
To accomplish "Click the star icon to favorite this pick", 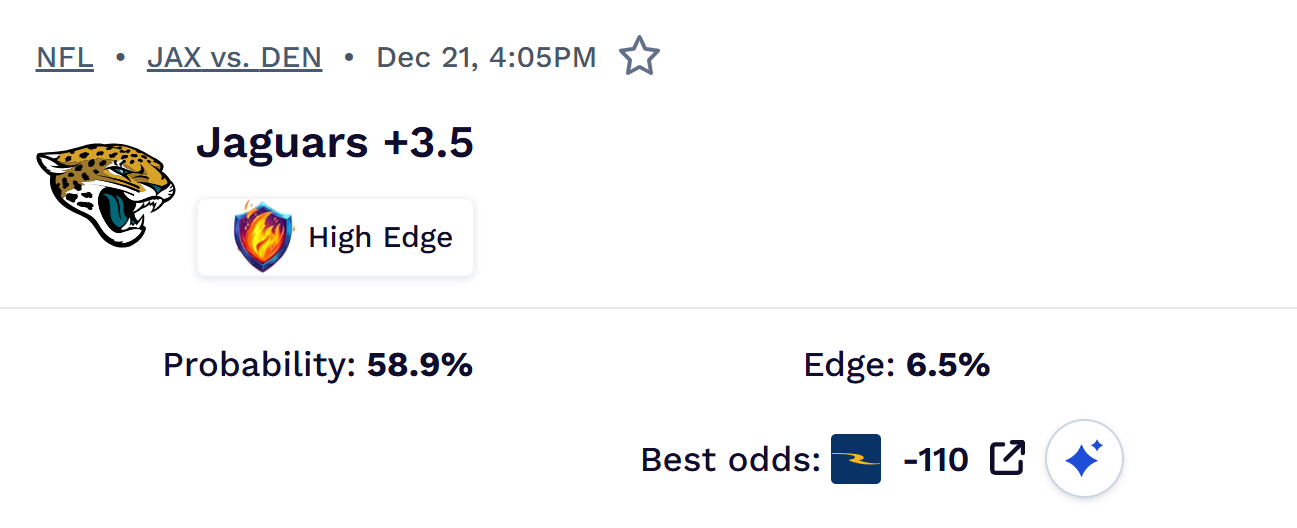I will coord(639,57).
